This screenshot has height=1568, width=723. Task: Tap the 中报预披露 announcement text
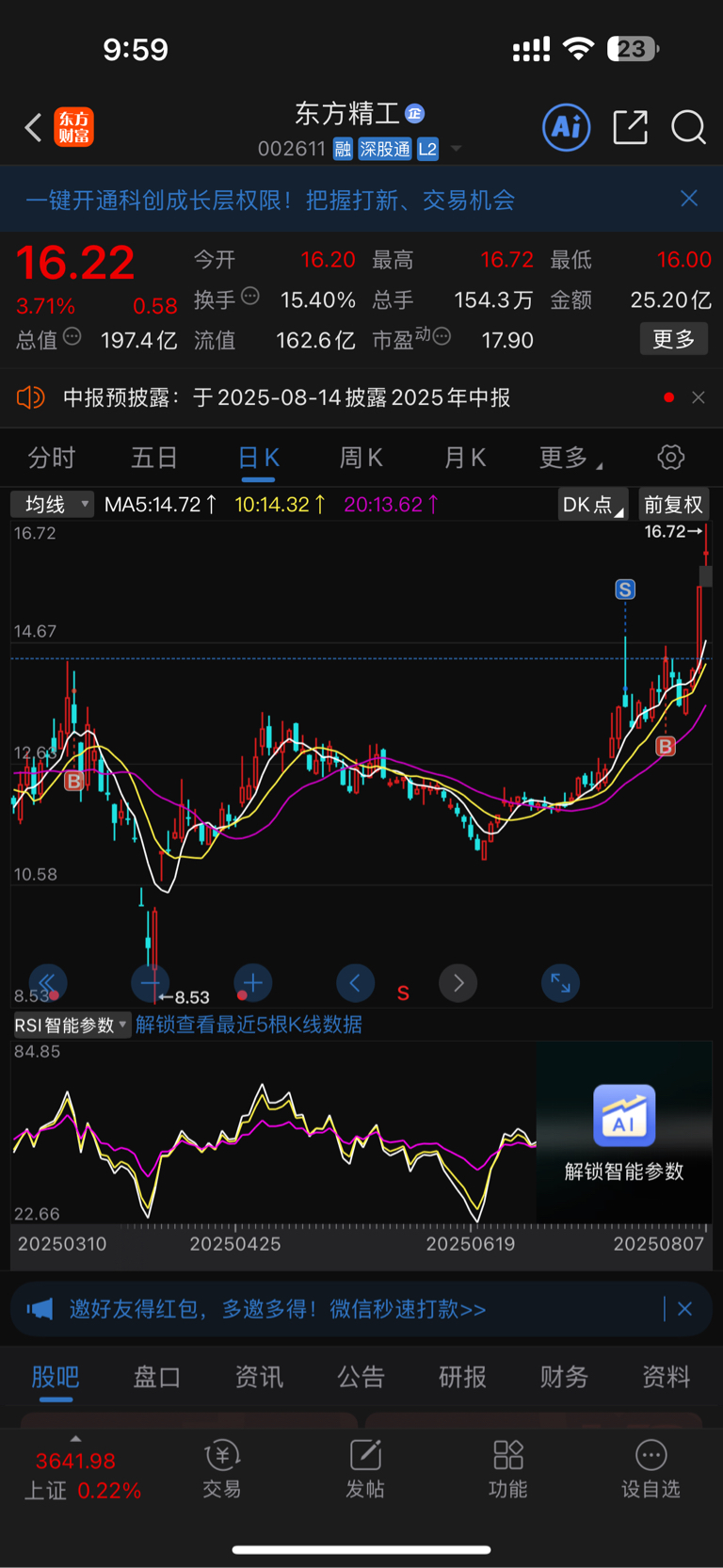tap(286, 397)
